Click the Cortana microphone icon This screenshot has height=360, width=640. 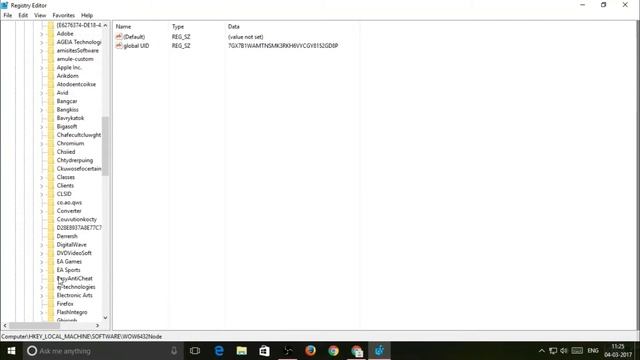174,351
